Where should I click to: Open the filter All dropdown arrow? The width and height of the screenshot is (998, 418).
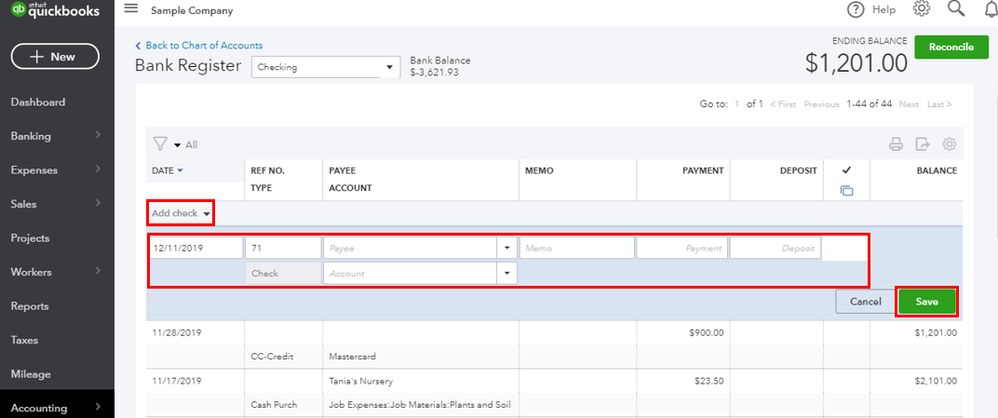click(178, 146)
